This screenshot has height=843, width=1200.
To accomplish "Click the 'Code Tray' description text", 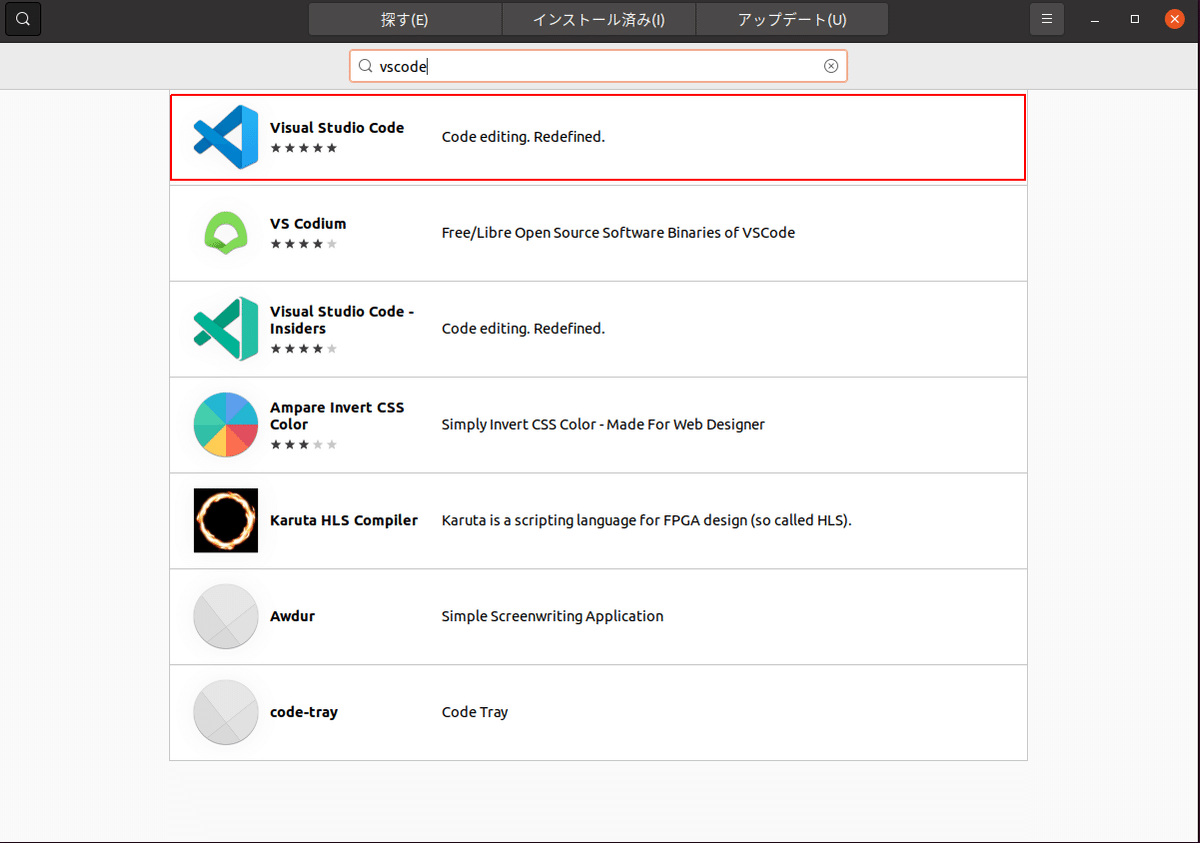I will pos(475,713).
